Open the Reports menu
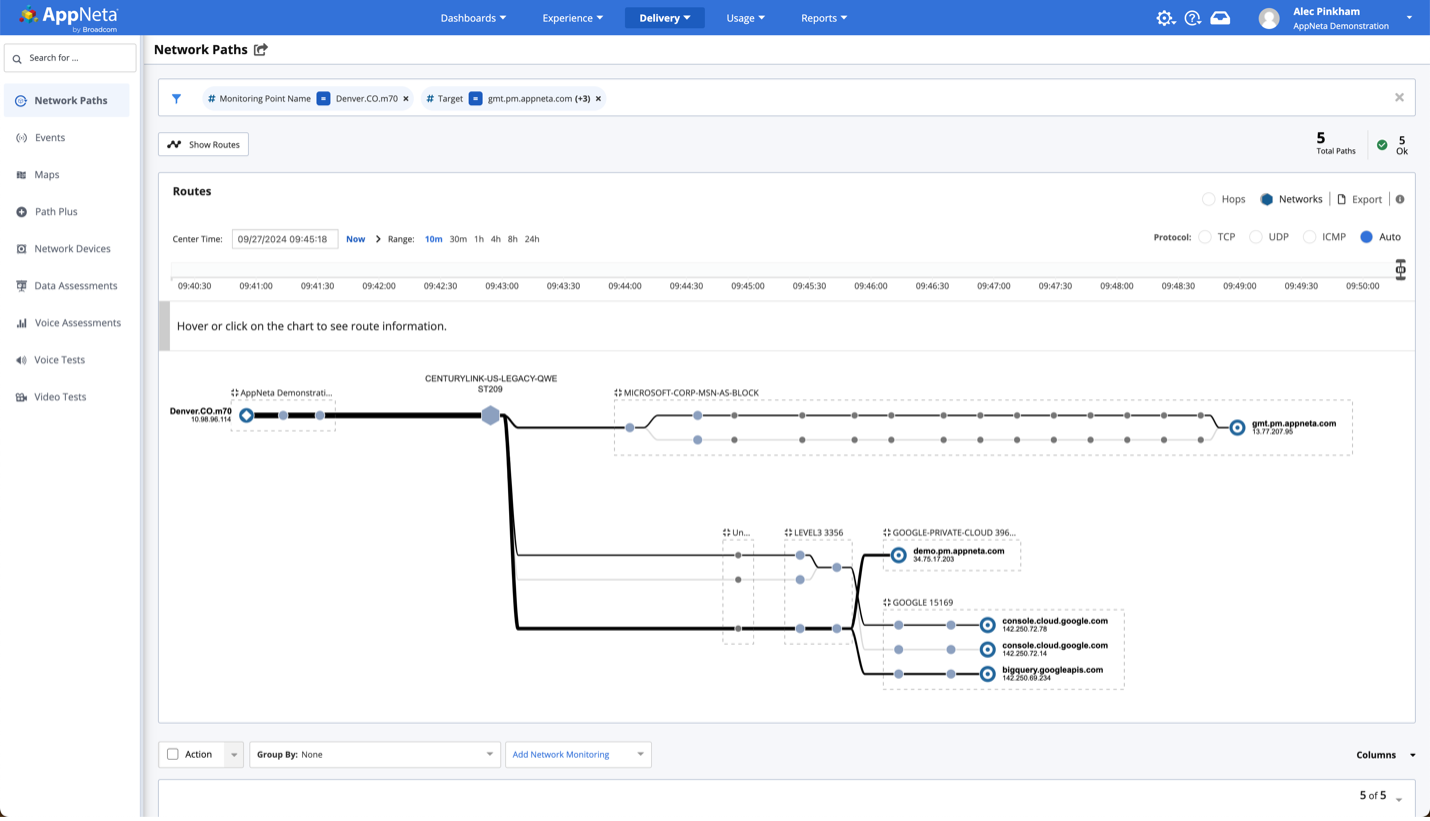 823,18
